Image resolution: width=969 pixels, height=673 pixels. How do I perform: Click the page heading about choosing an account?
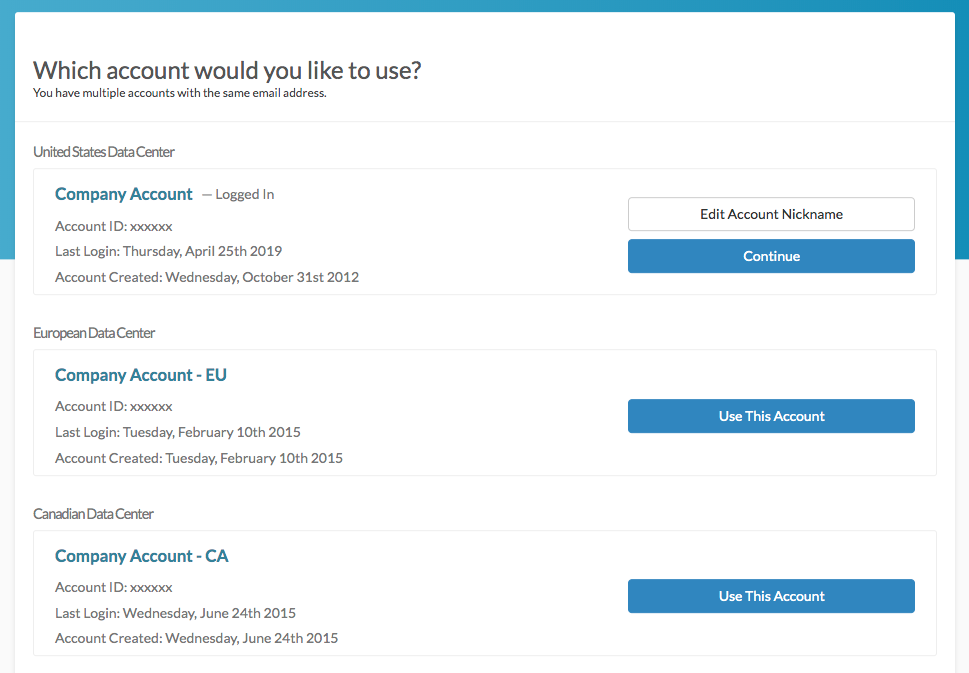(227, 70)
